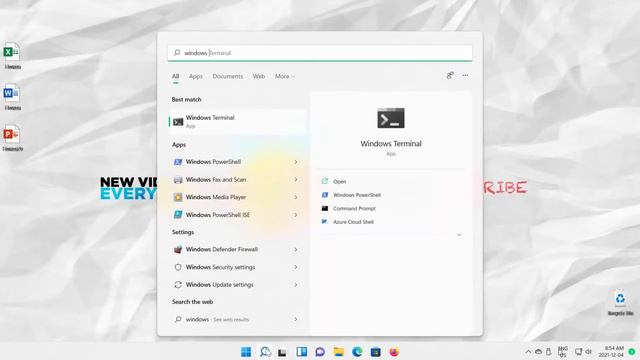Click the Windows PowerShell app icon

[x=178, y=162]
